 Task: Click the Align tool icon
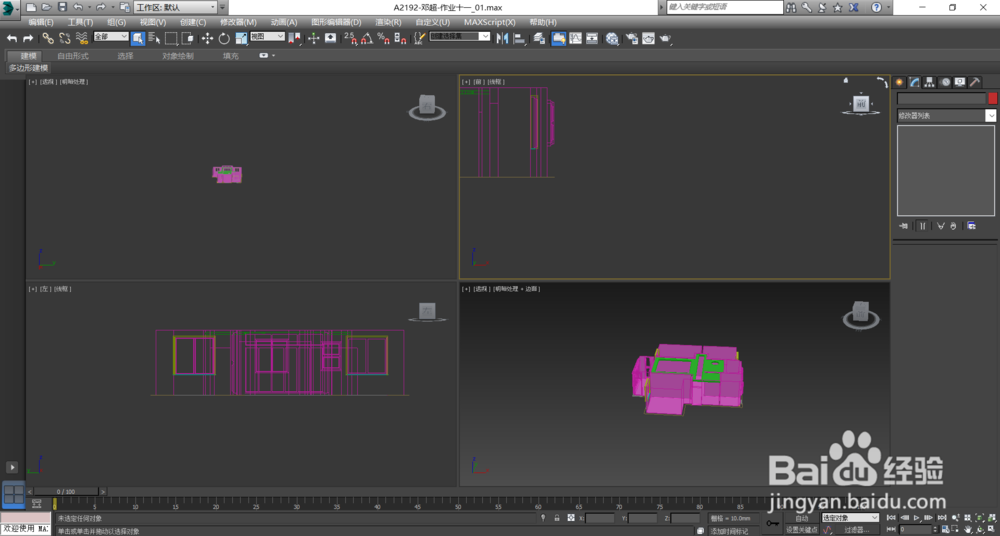pos(520,38)
